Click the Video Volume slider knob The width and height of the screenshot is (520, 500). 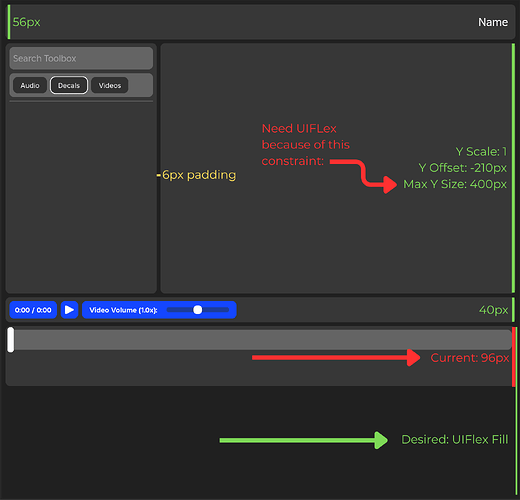[198, 310]
